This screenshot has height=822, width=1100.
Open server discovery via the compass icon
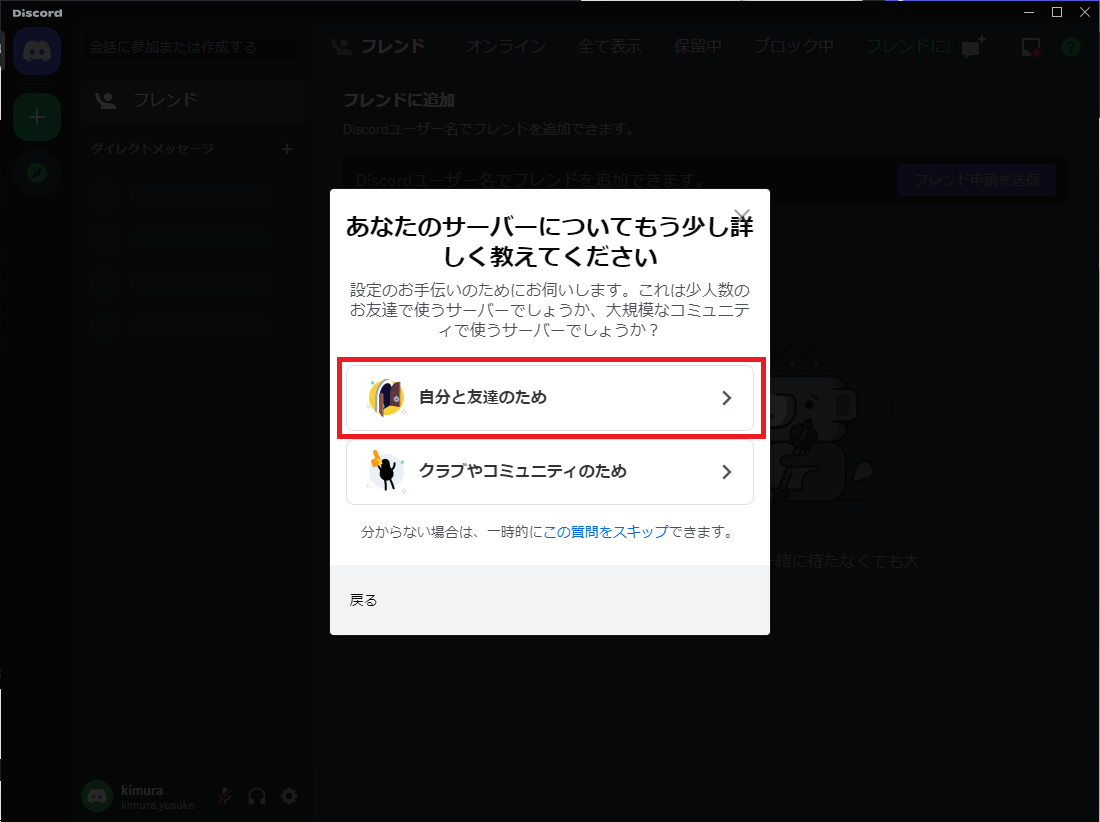tap(37, 174)
